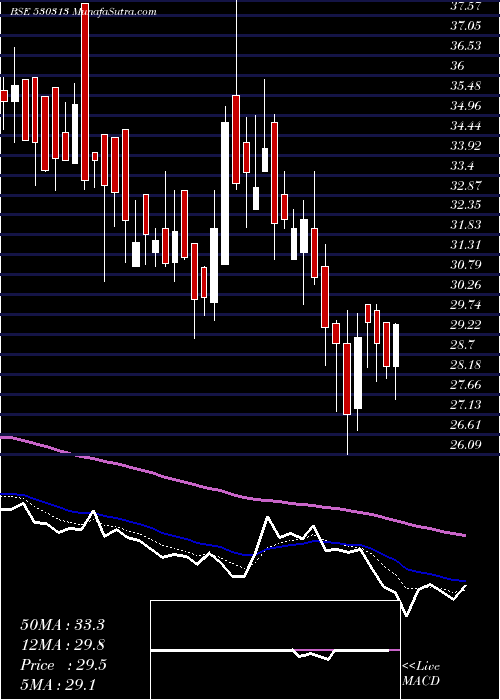This screenshot has height=700, width=500.
Task: Click the Price : 29.5 readout
Action: click(x=63, y=665)
